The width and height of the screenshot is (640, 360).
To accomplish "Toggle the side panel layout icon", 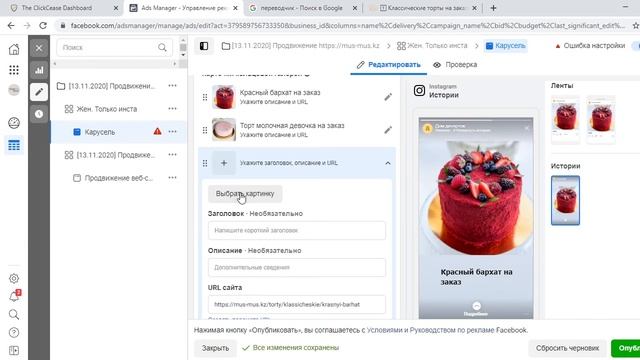I will click(x=204, y=46).
